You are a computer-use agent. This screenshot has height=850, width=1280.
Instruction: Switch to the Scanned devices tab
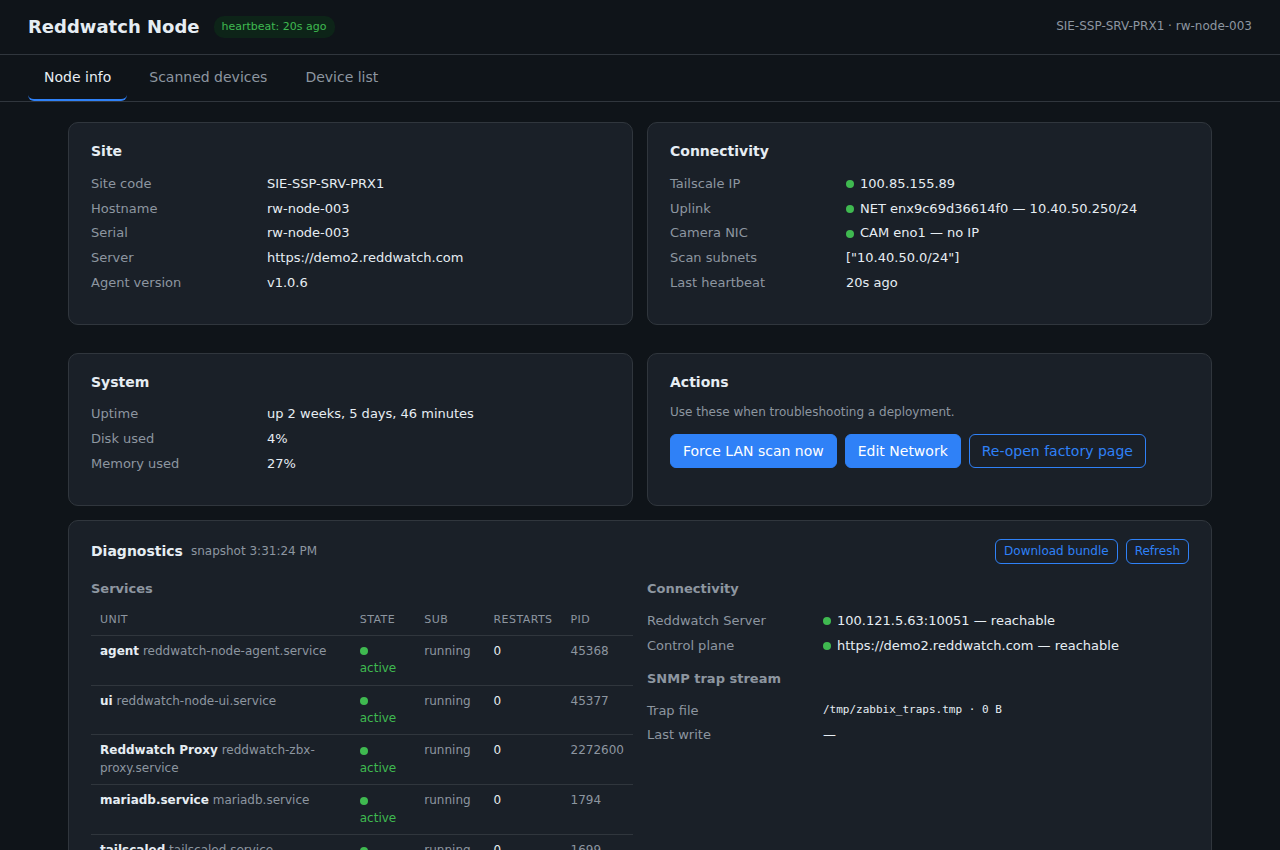coord(208,77)
